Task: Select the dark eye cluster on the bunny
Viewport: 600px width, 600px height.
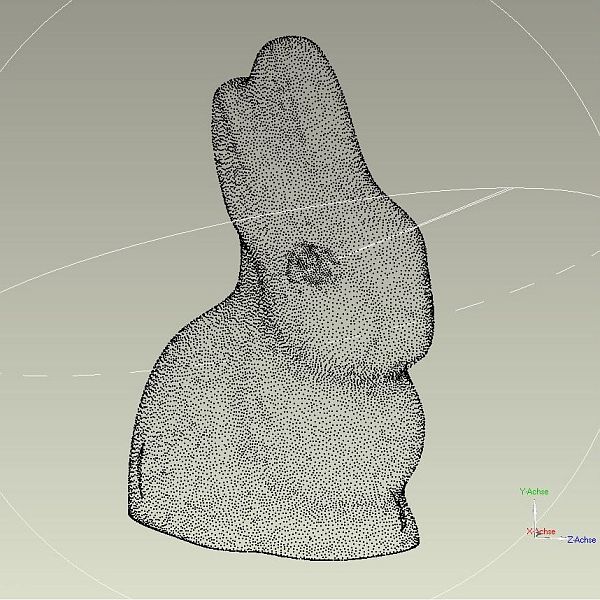Action: (x=310, y=264)
